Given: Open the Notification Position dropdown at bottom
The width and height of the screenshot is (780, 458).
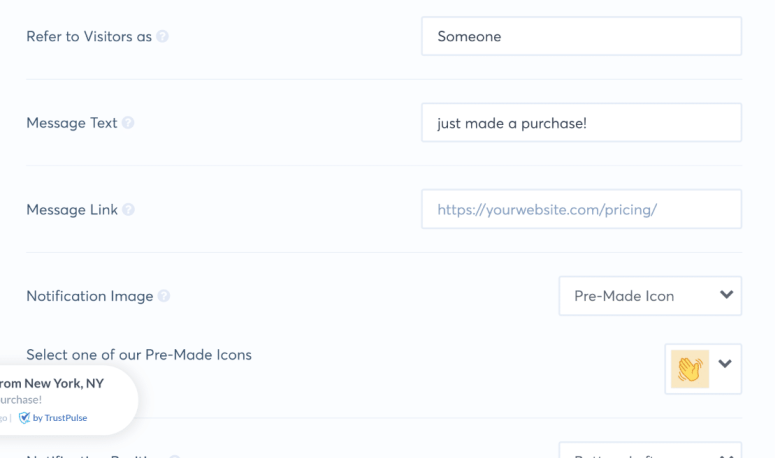Looking at the screenshot, I should (x=650, y=452).
